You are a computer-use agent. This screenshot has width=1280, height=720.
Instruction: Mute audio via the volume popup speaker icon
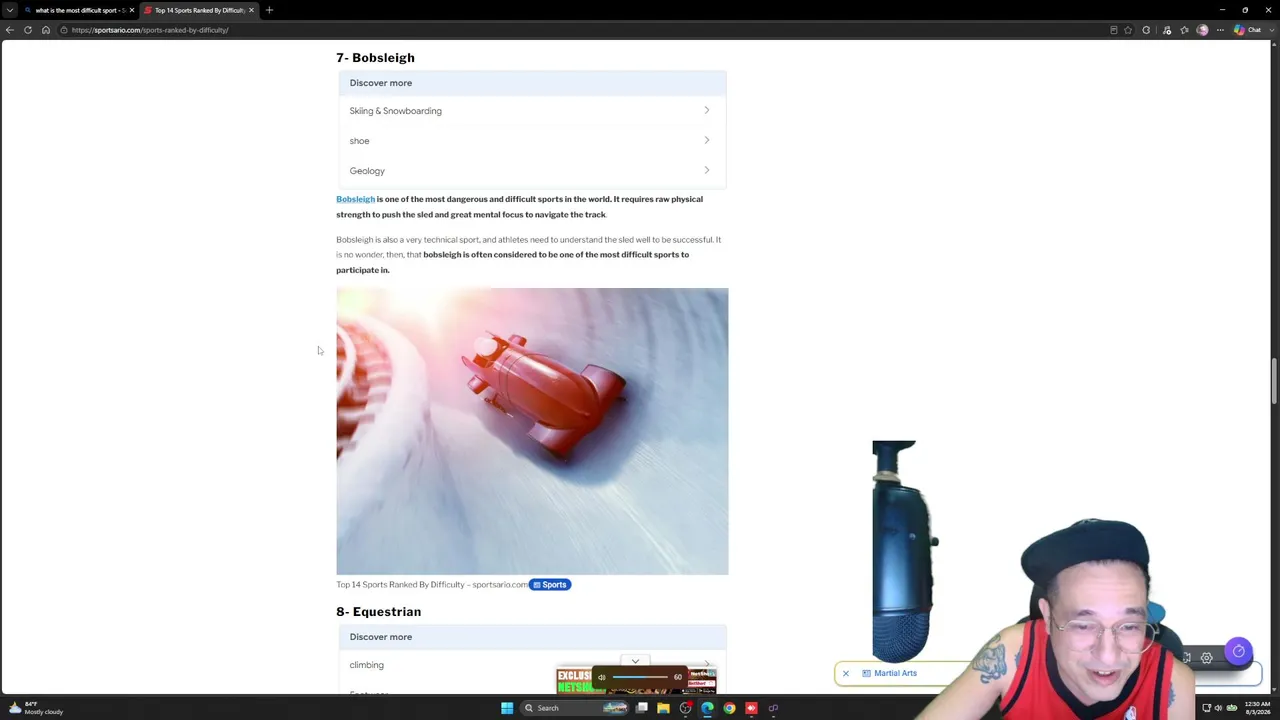point(601,677)
